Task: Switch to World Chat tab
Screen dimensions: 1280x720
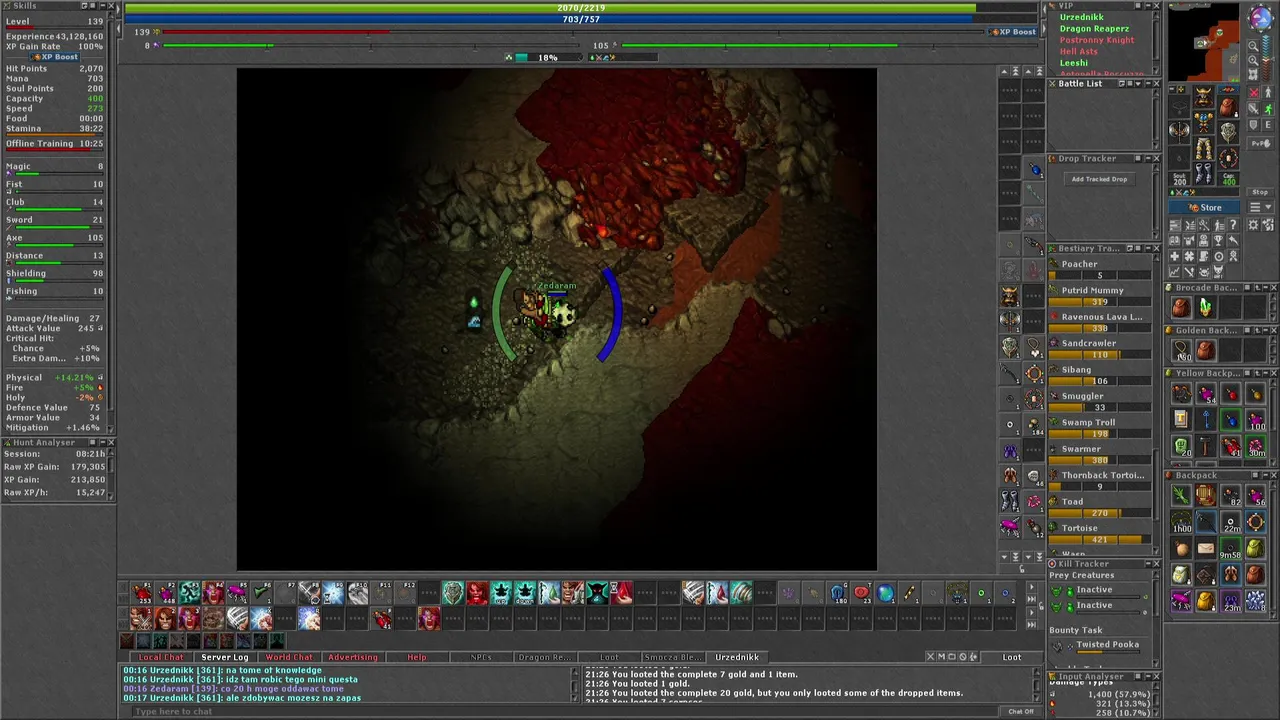Action: click(289, 657)
